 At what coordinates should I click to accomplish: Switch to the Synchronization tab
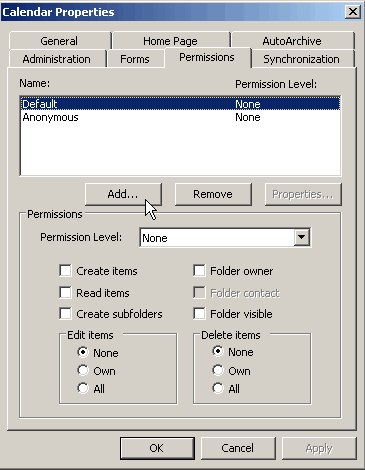302,59
